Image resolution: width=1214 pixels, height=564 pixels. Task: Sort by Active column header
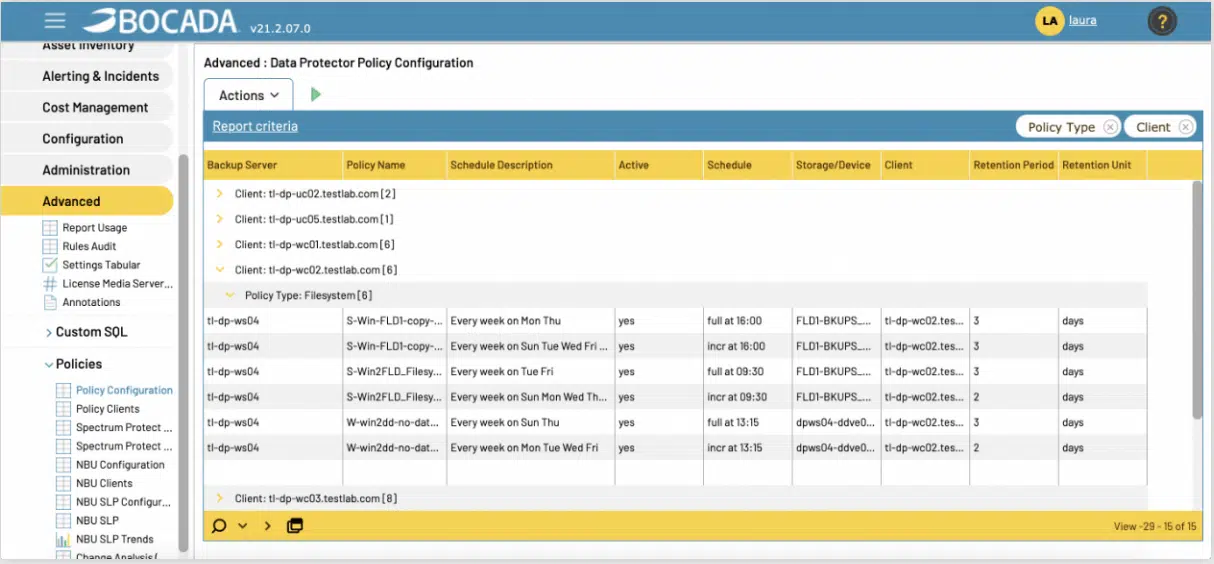click(x=658, y=165)
